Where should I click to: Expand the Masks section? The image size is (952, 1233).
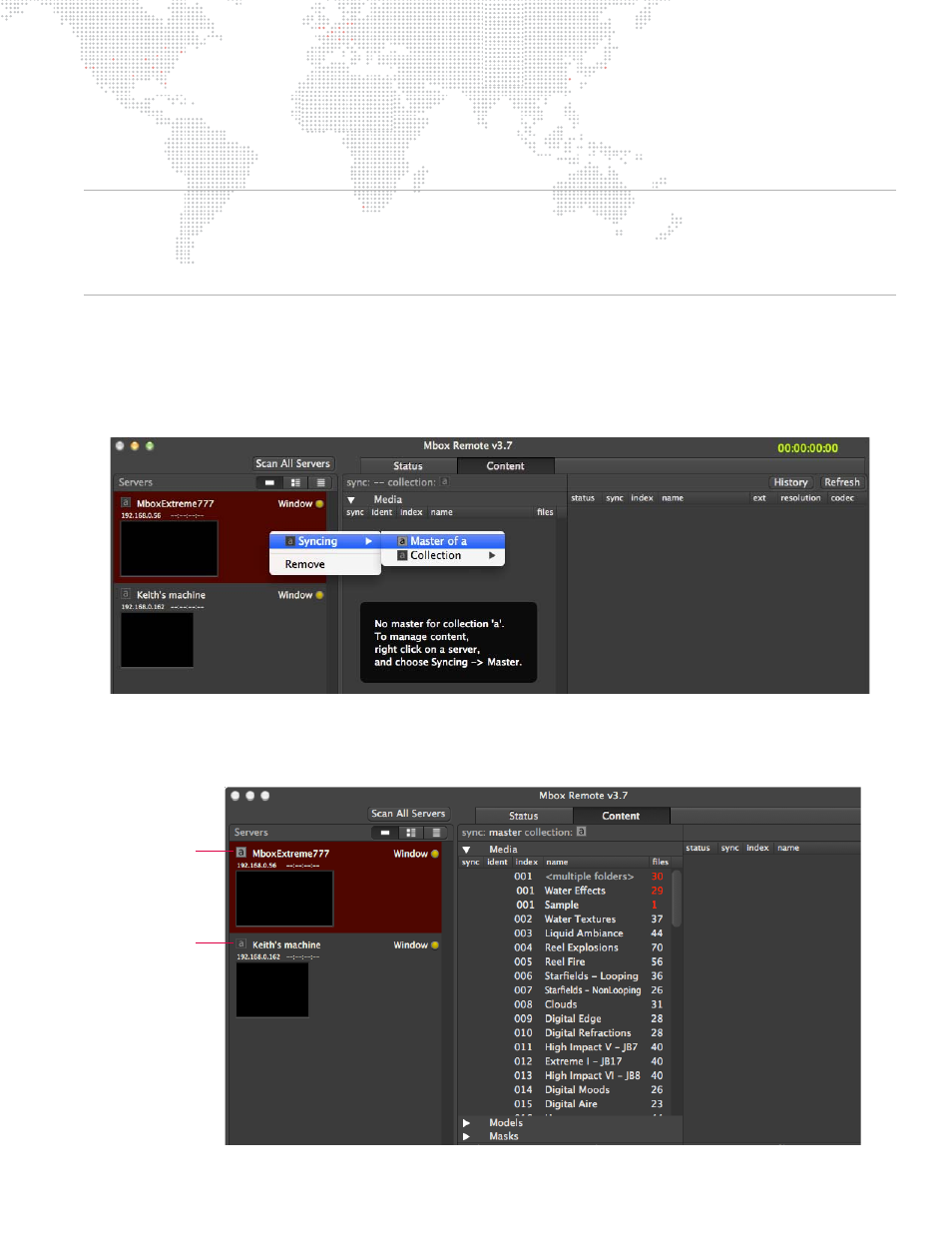point(466,1136)
